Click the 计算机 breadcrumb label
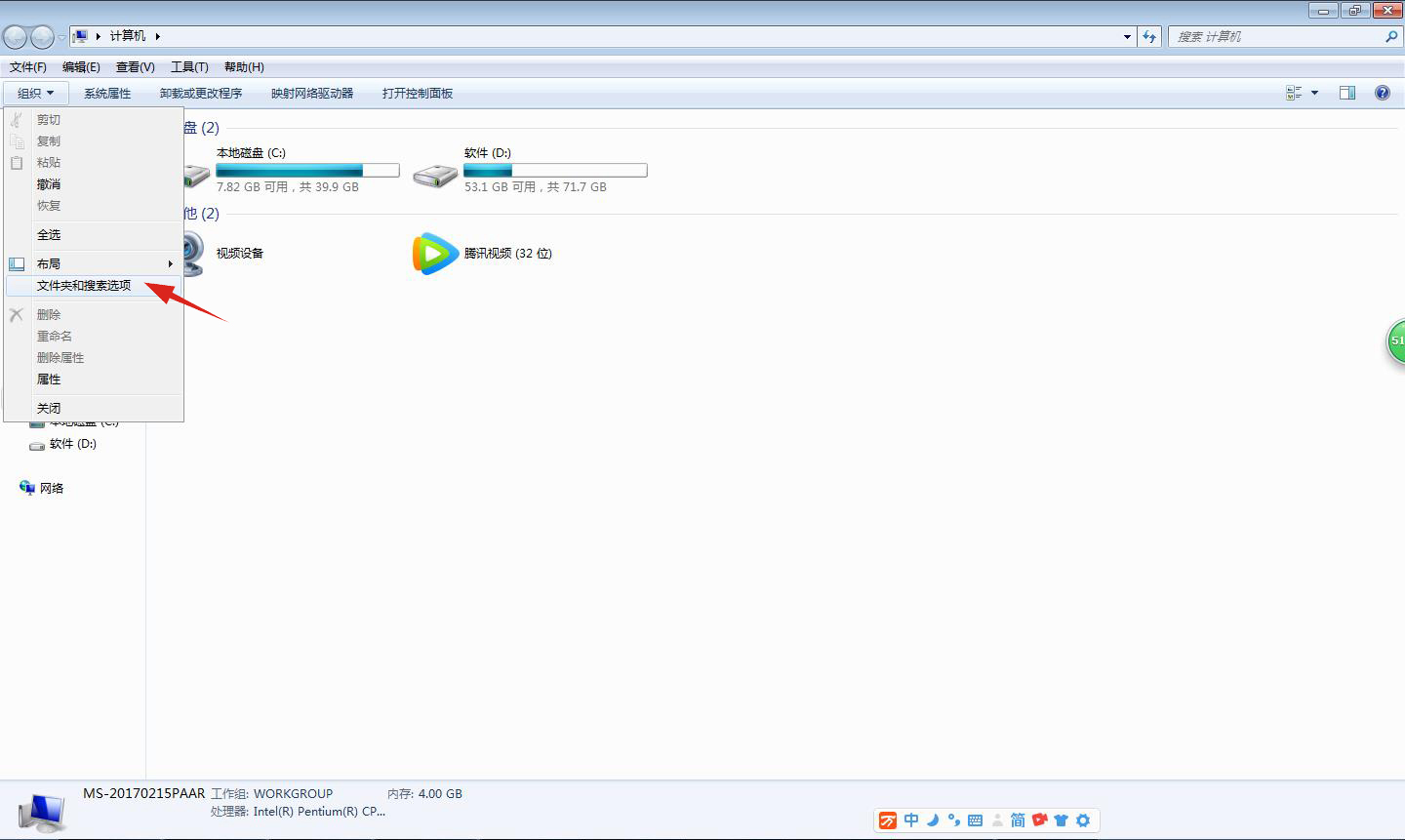The width and height of the screenshot is (1405, 840). click(x=128, y=36)
